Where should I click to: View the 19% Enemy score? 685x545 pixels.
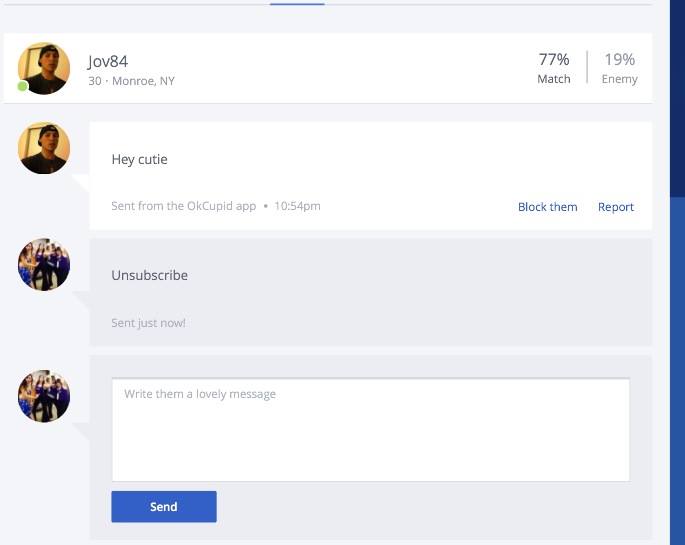[x=619, y=68]
